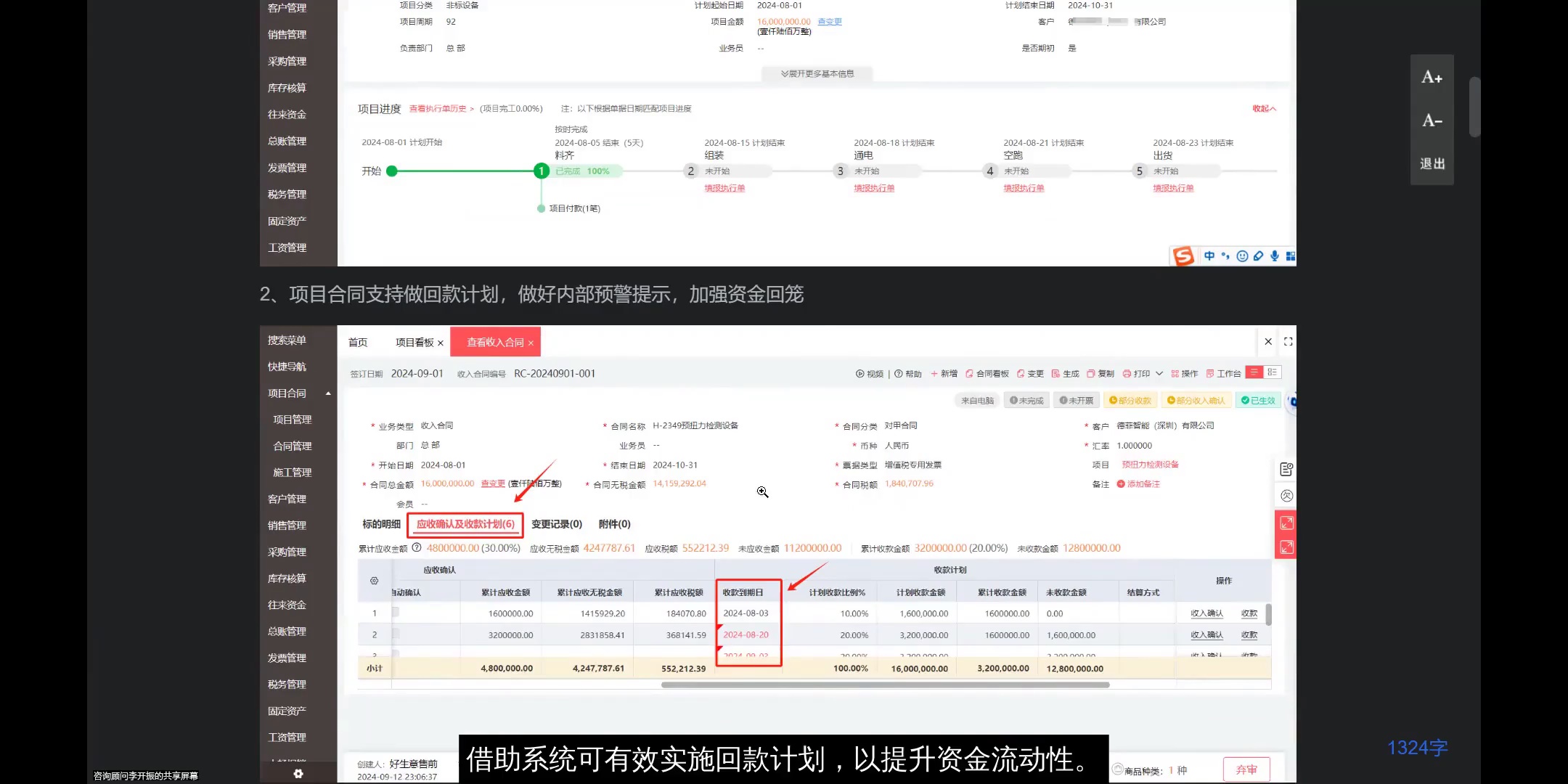Click 退出 in the floating side panel
Viewport: 1568px width, 784px height.
coord(1432,163)
